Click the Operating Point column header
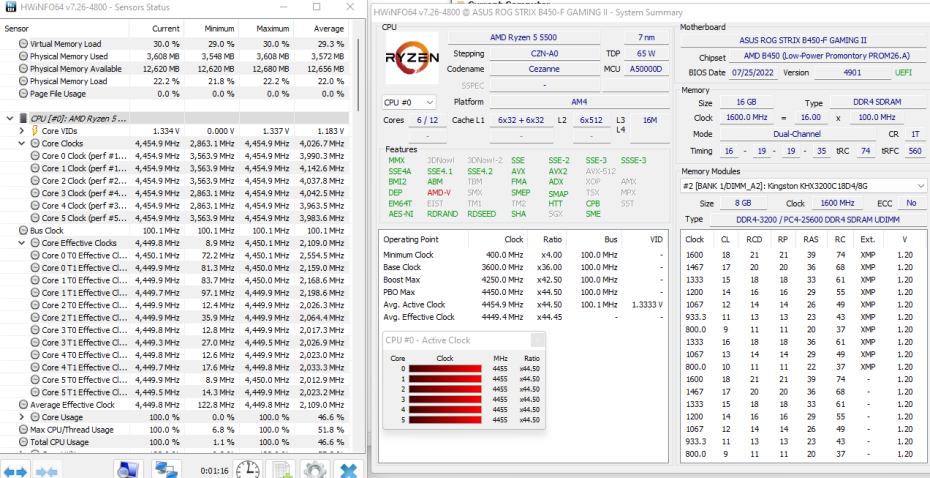930x478 pixels. (x=423, y=240)
